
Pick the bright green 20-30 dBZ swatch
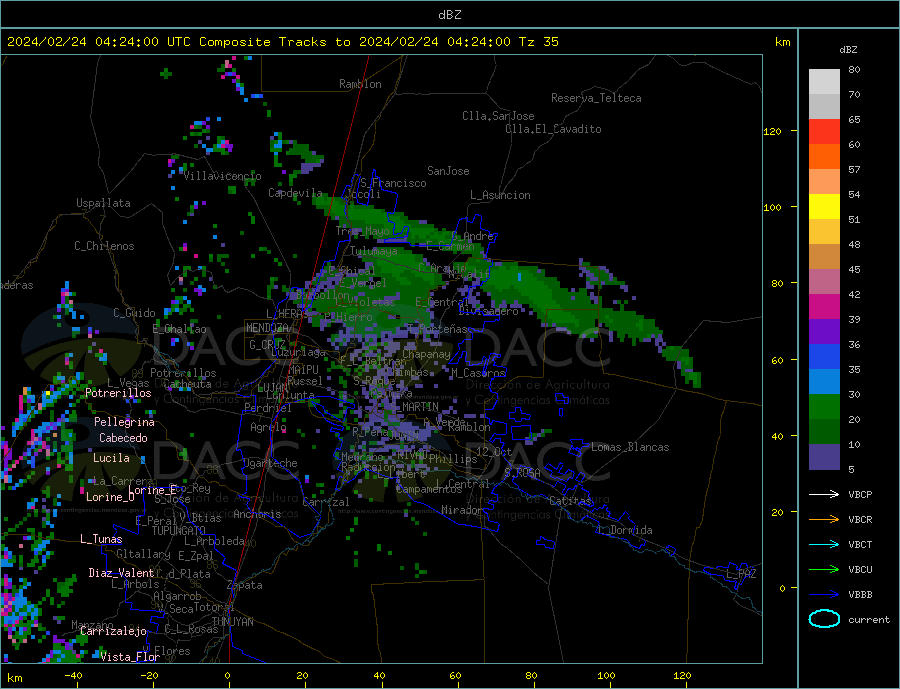pyautogui.click(x=824, y=407)
